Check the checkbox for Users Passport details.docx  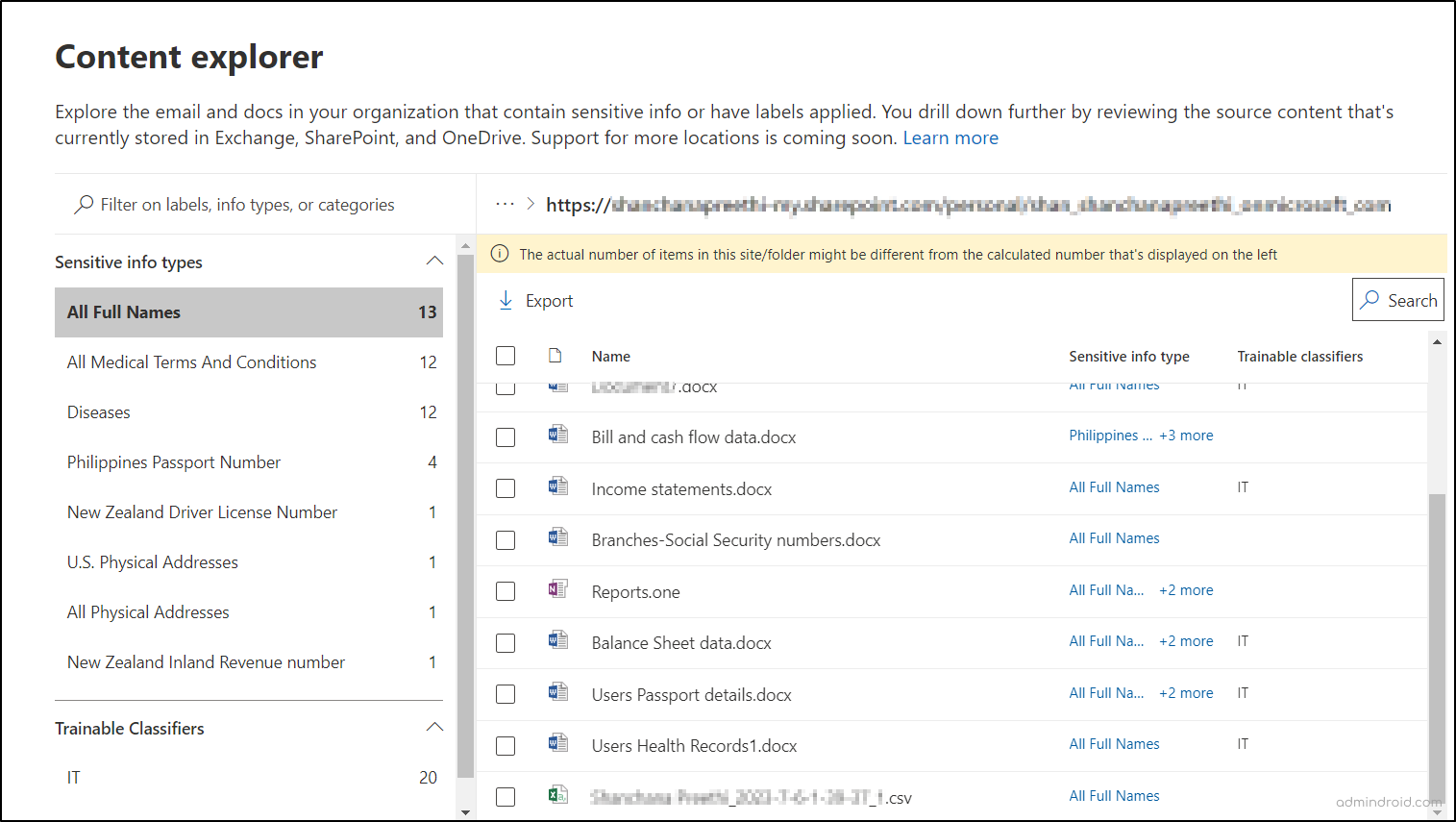[x=506, y=693]
